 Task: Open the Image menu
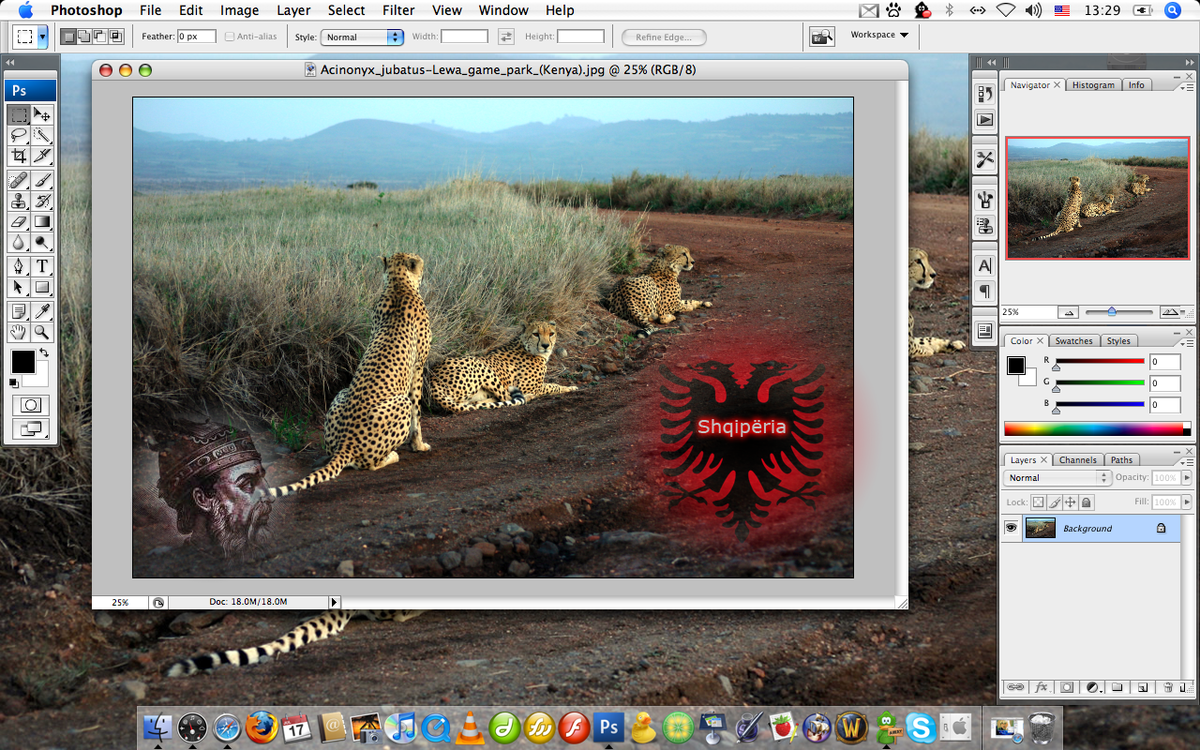click(x=239, y=10)
